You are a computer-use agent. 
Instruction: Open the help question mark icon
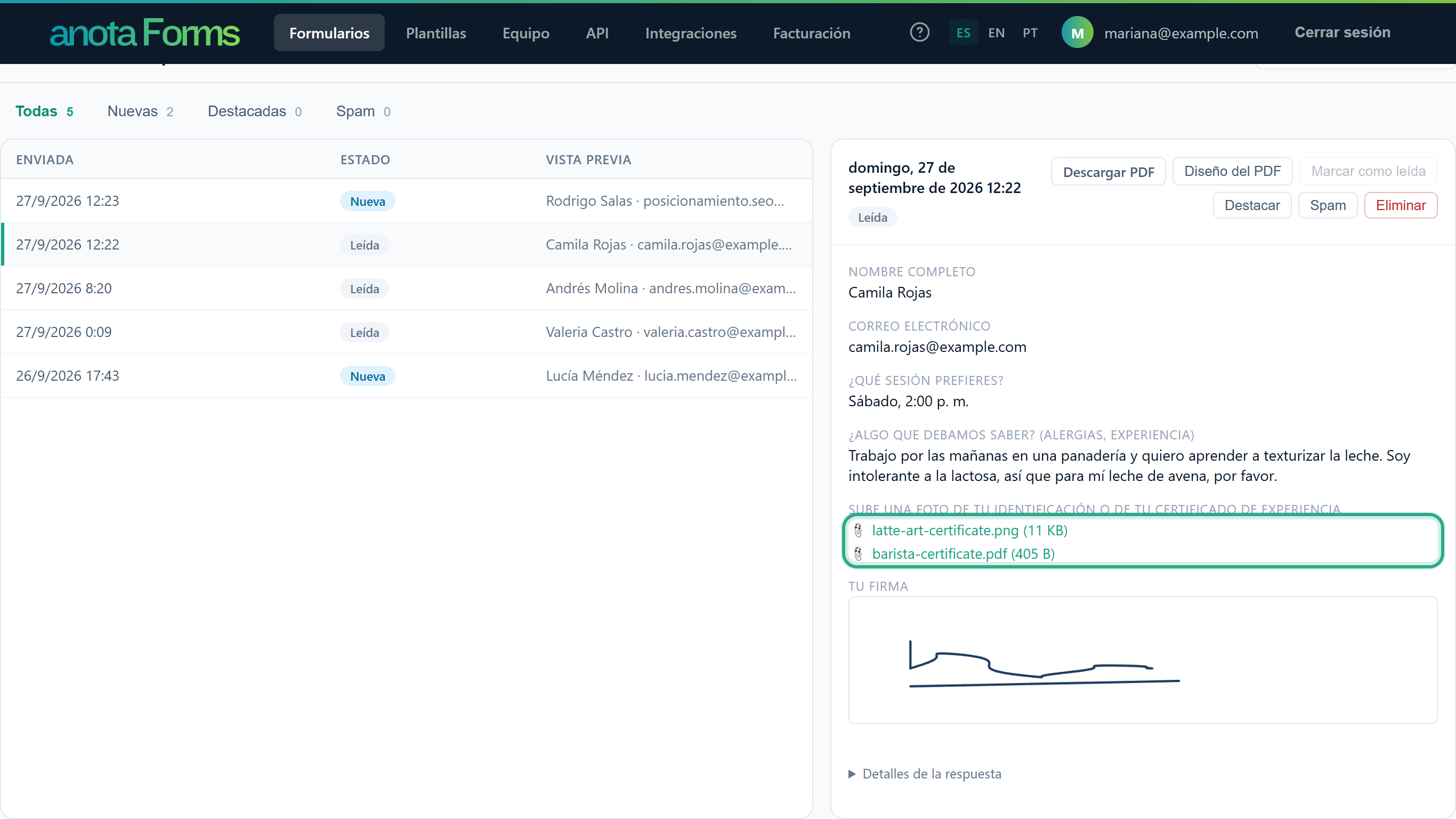pyautogui.click(x=920, y=32)
